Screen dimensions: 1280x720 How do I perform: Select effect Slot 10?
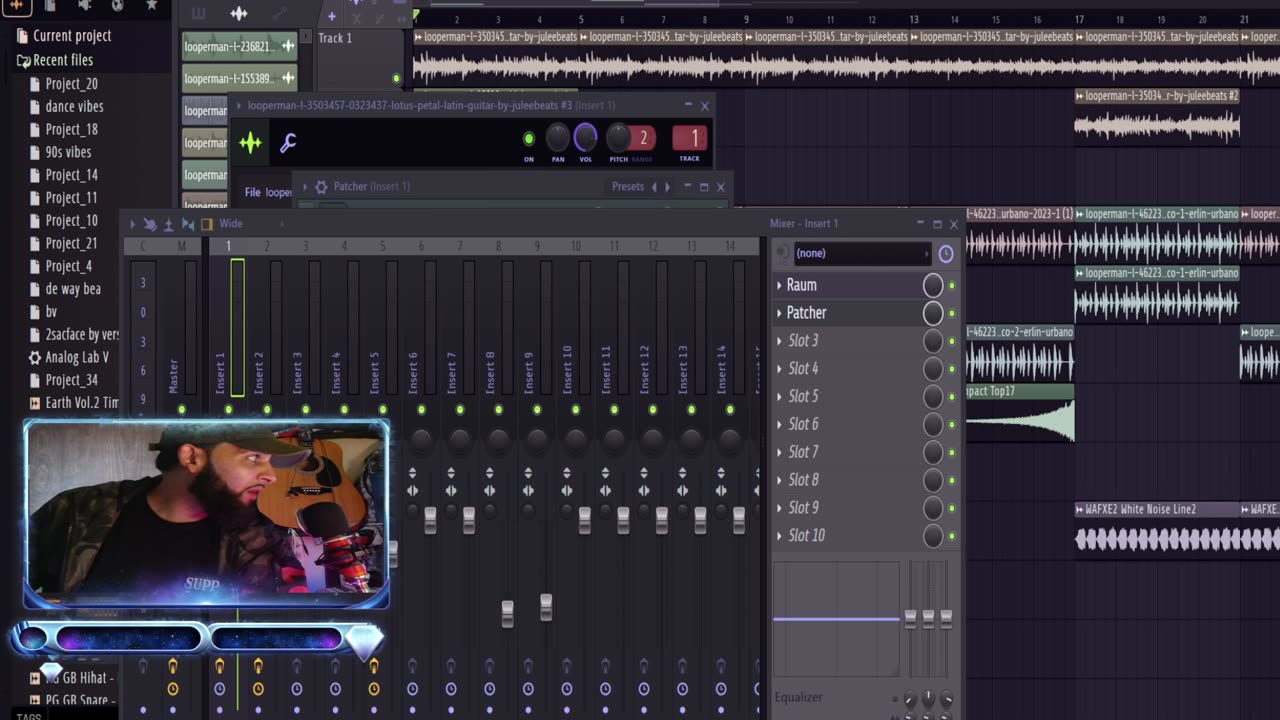[x=806, y=536]
